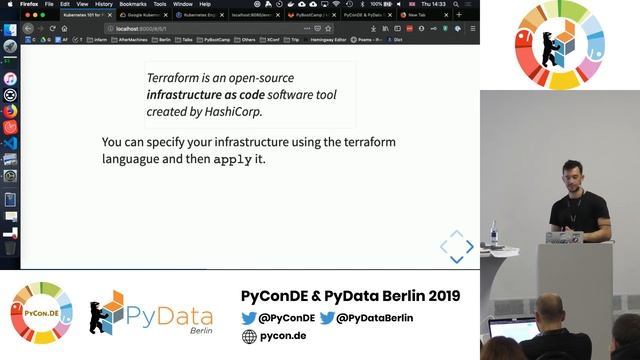Image resolution: width=640 pixels, height=360 pixels.
Task: Open the red extension icon in toolbar
Action: 409,29
